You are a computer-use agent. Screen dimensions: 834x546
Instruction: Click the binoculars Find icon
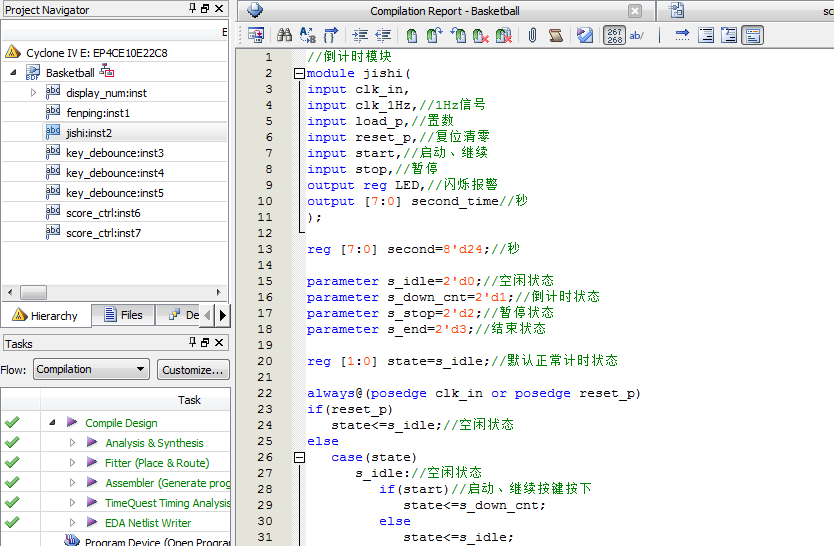click(x=284, y=36)
